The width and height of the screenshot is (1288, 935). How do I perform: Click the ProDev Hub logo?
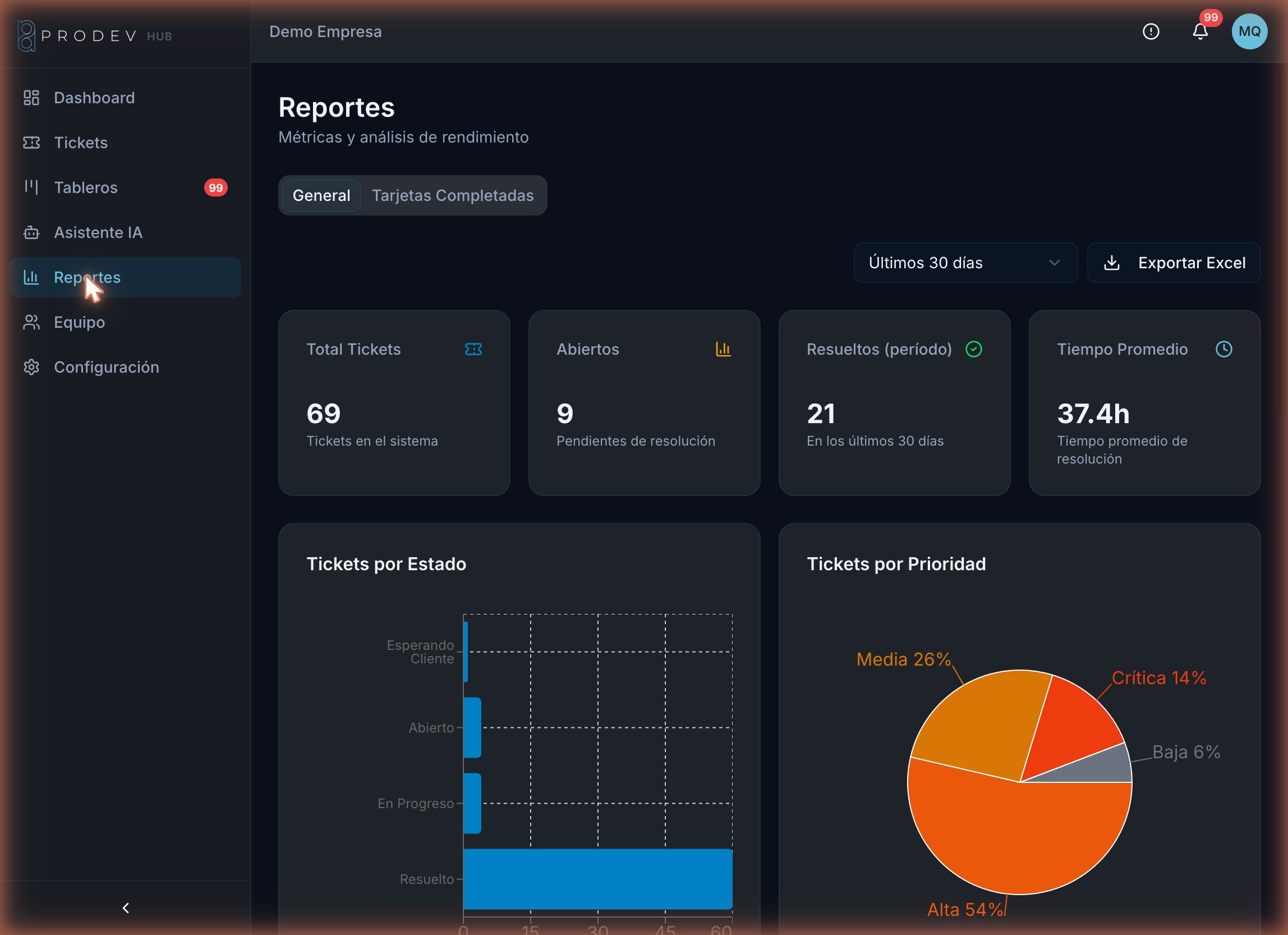tap(95, 36)
